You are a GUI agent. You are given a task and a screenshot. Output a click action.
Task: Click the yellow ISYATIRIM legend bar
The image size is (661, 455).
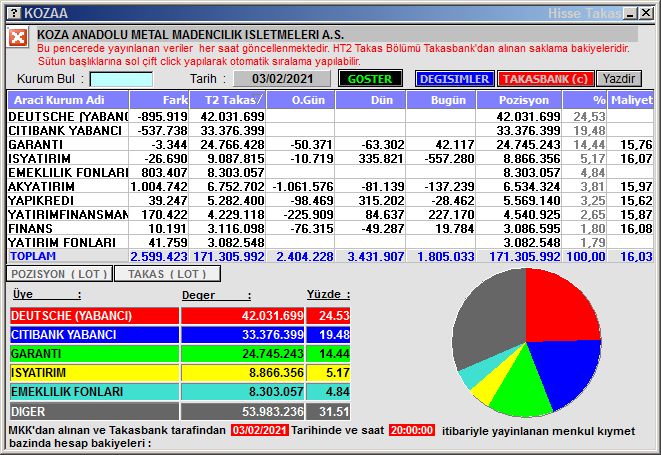coord(94,372)
